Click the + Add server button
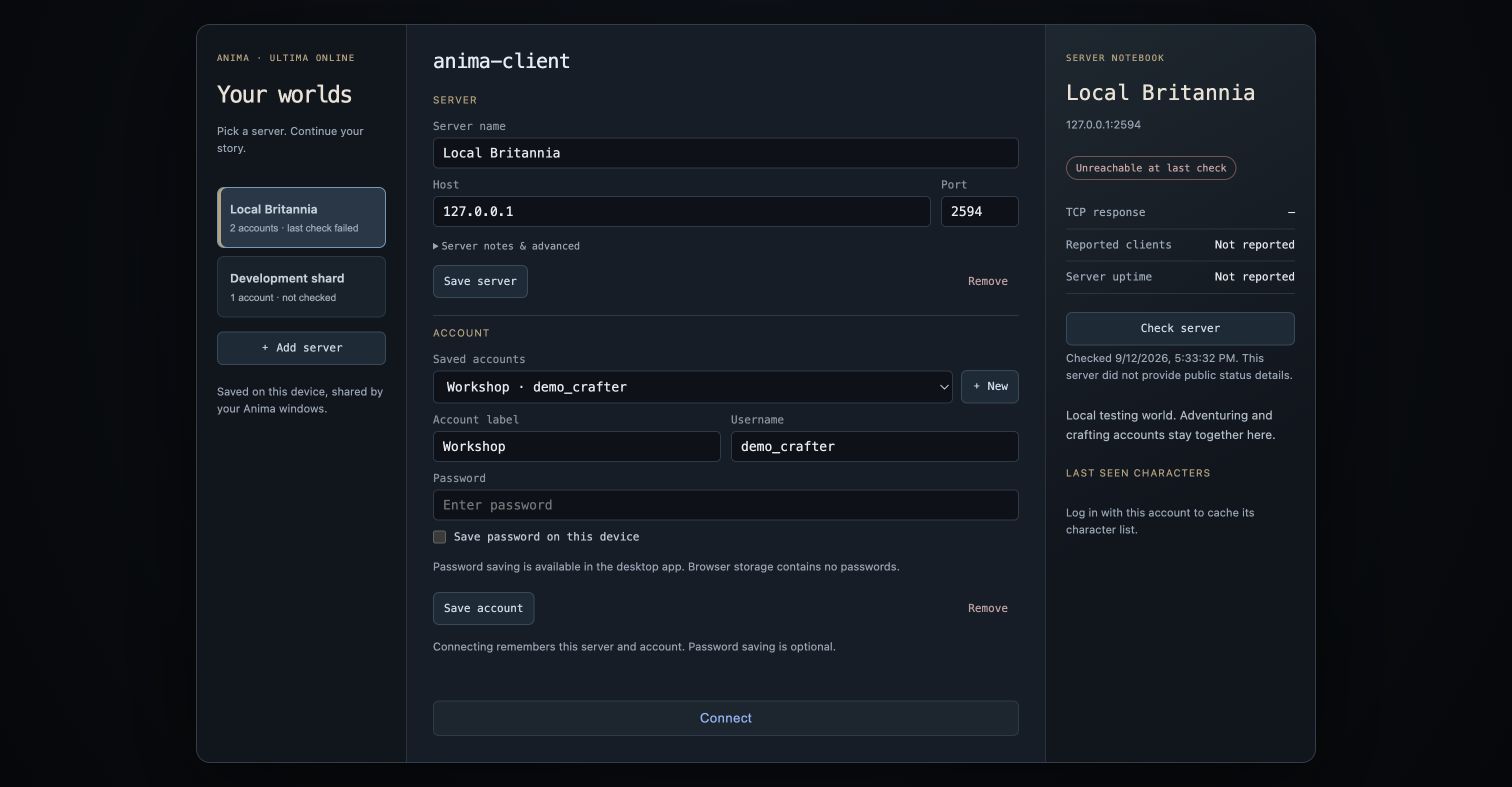The height and width of the screenshot is (787, 1512). (x=301, y=348)
